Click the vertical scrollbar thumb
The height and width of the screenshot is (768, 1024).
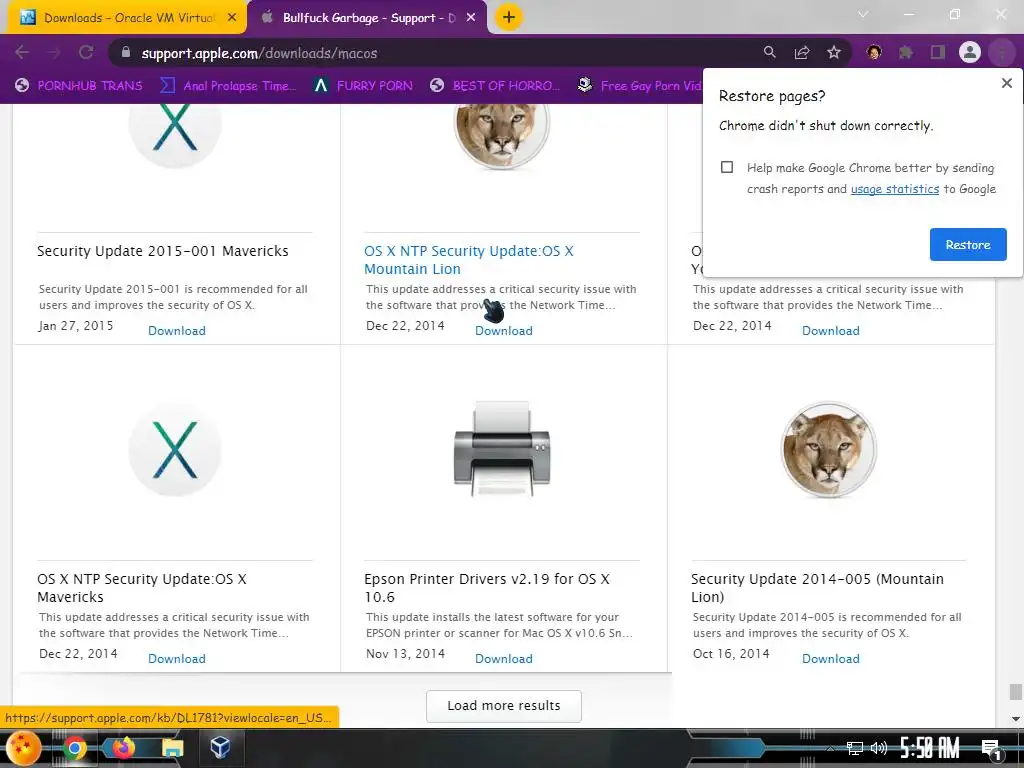click(x=1015, y=692)
